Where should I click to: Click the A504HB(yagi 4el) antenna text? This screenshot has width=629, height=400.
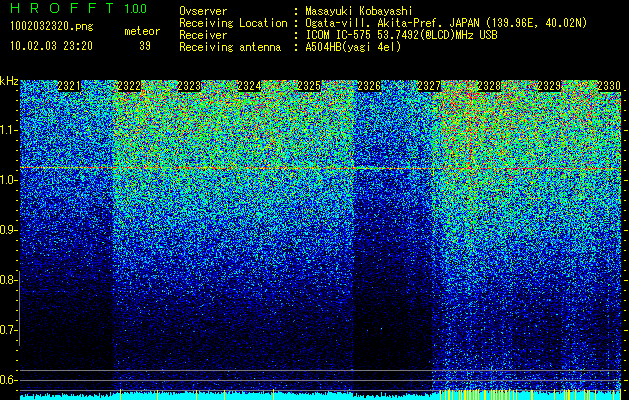click(x=353, y=47)
